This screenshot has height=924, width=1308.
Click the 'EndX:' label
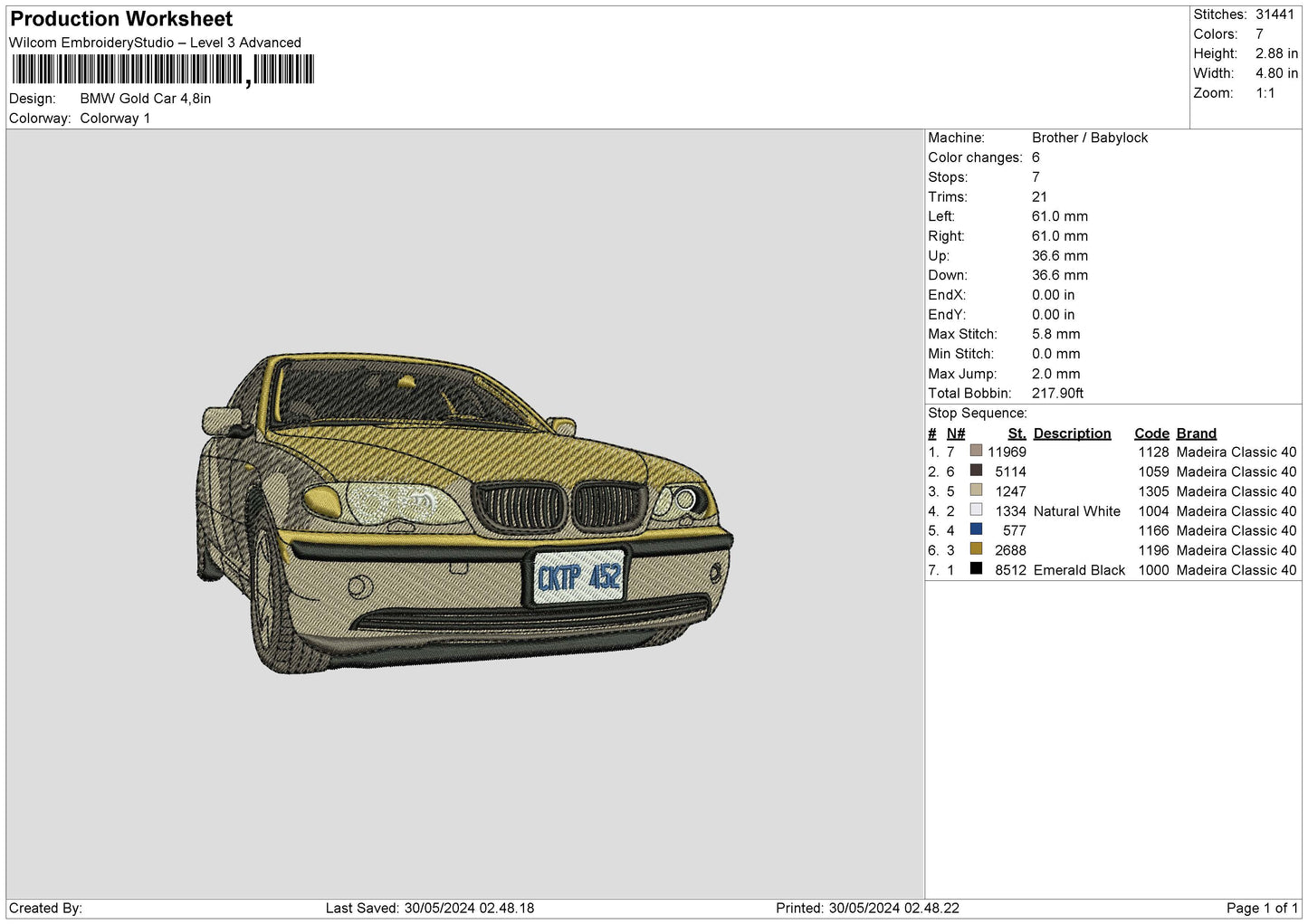[x=947, y=295]
